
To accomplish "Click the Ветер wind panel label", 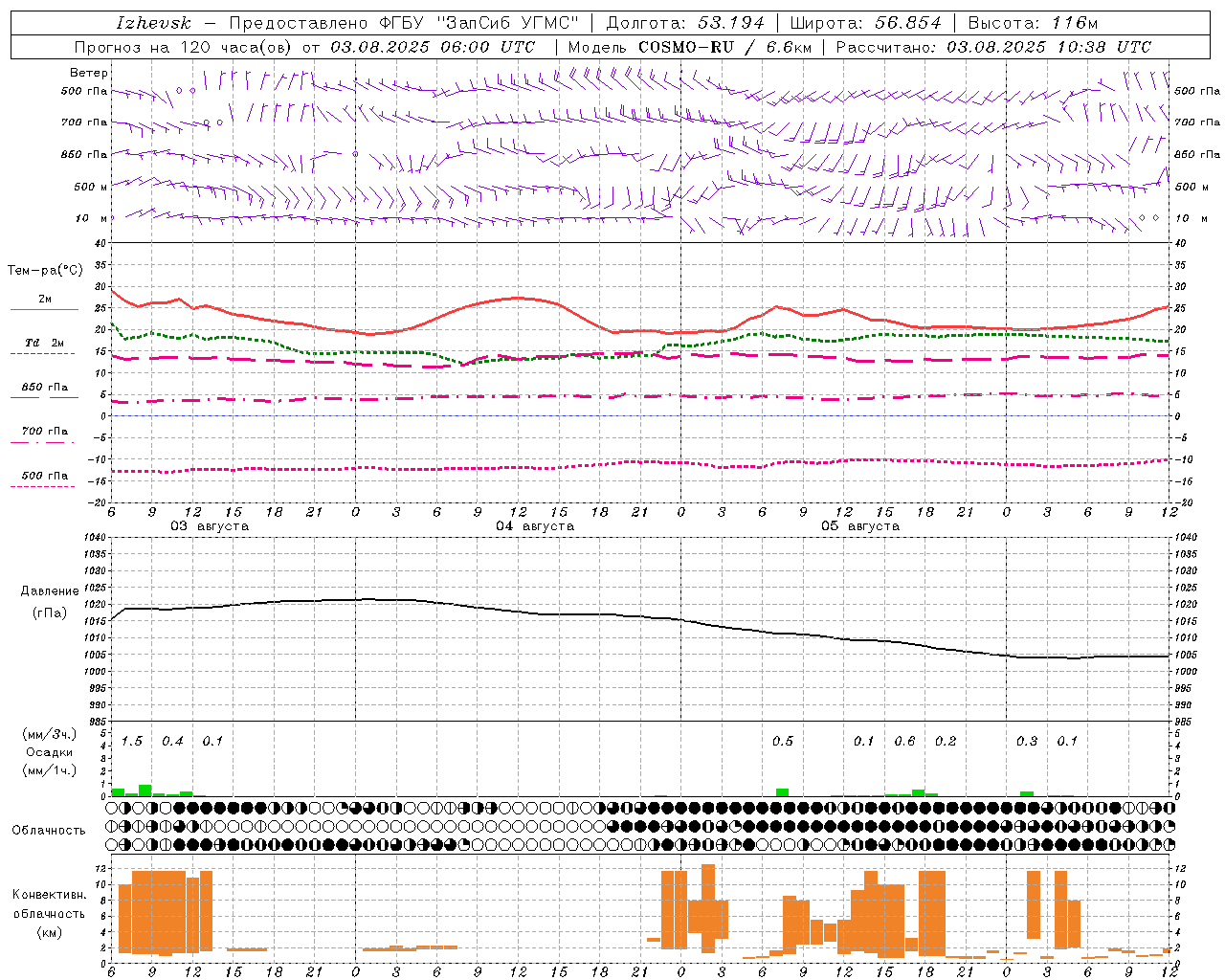I will [x=89, y=73].
